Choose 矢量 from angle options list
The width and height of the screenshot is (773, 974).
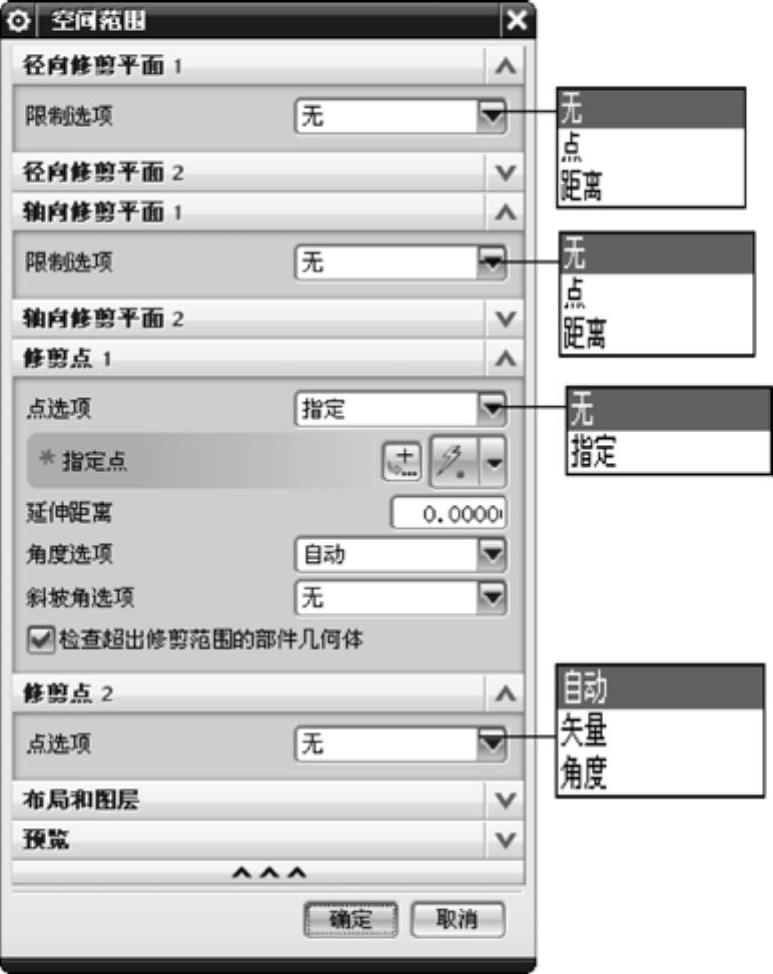coord(583,730)
